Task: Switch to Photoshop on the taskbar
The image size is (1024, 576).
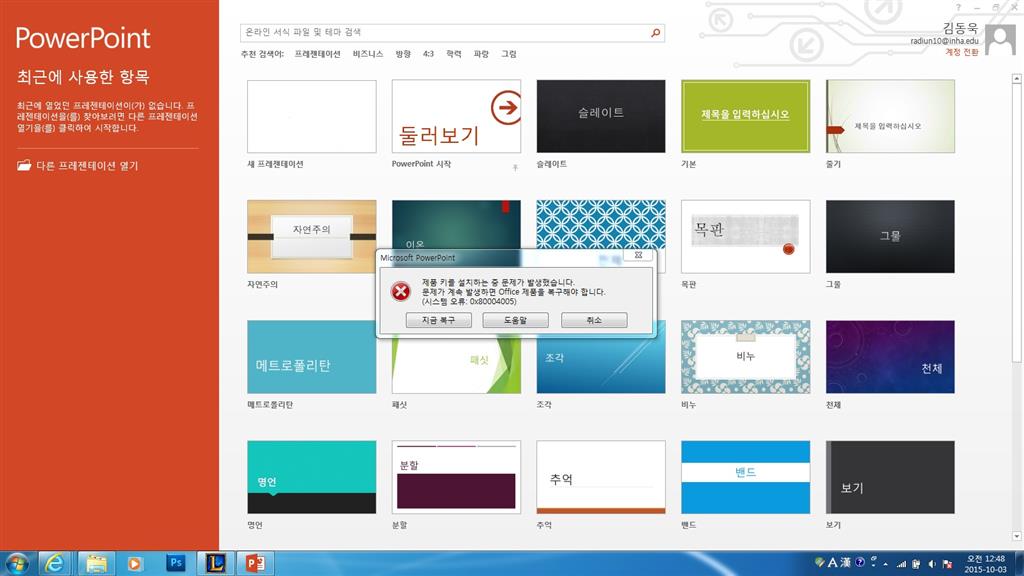Action: point(175,562)
